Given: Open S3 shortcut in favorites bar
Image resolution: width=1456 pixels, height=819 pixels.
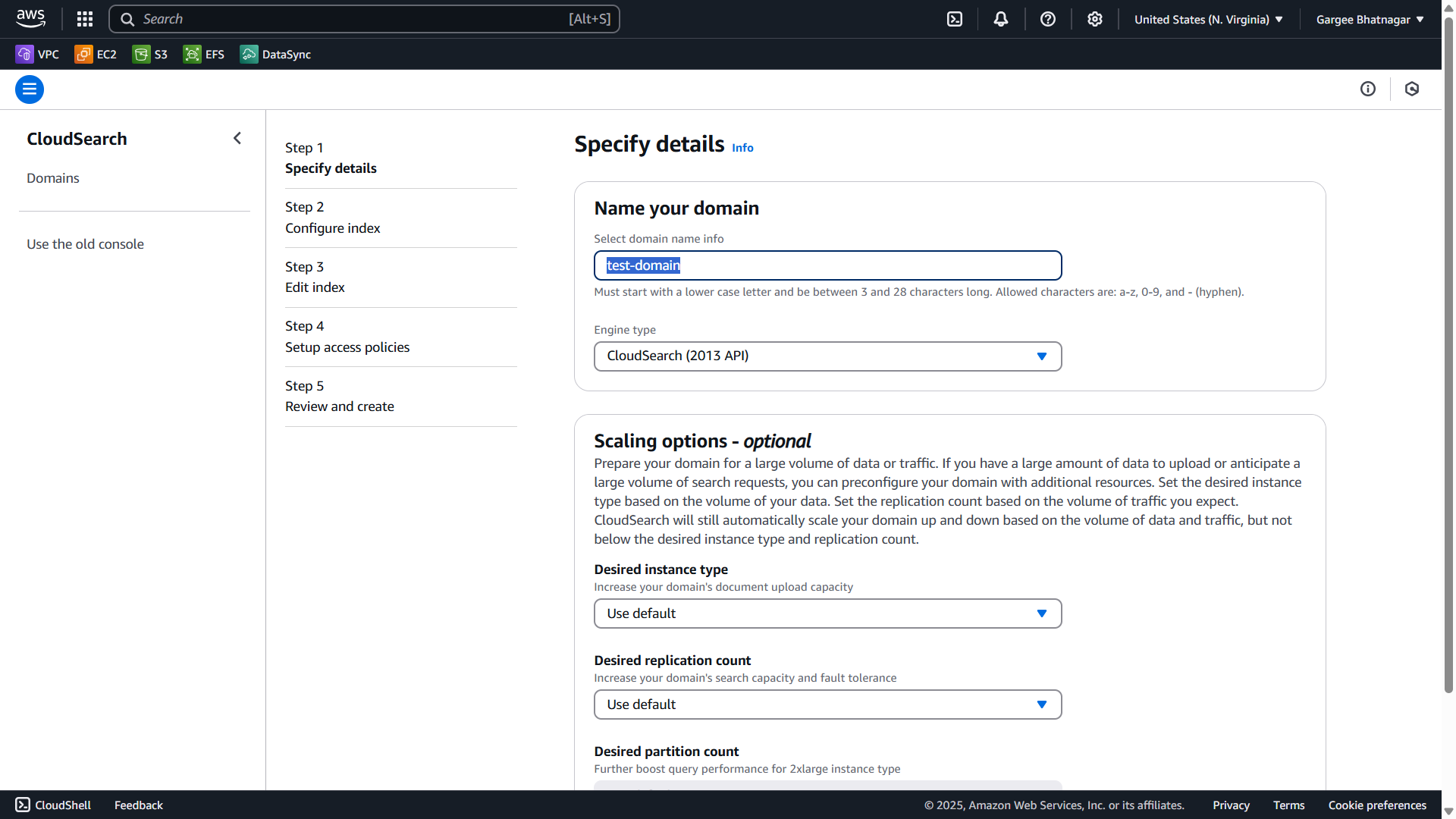Looking at the screenshot, I should 150,54.
